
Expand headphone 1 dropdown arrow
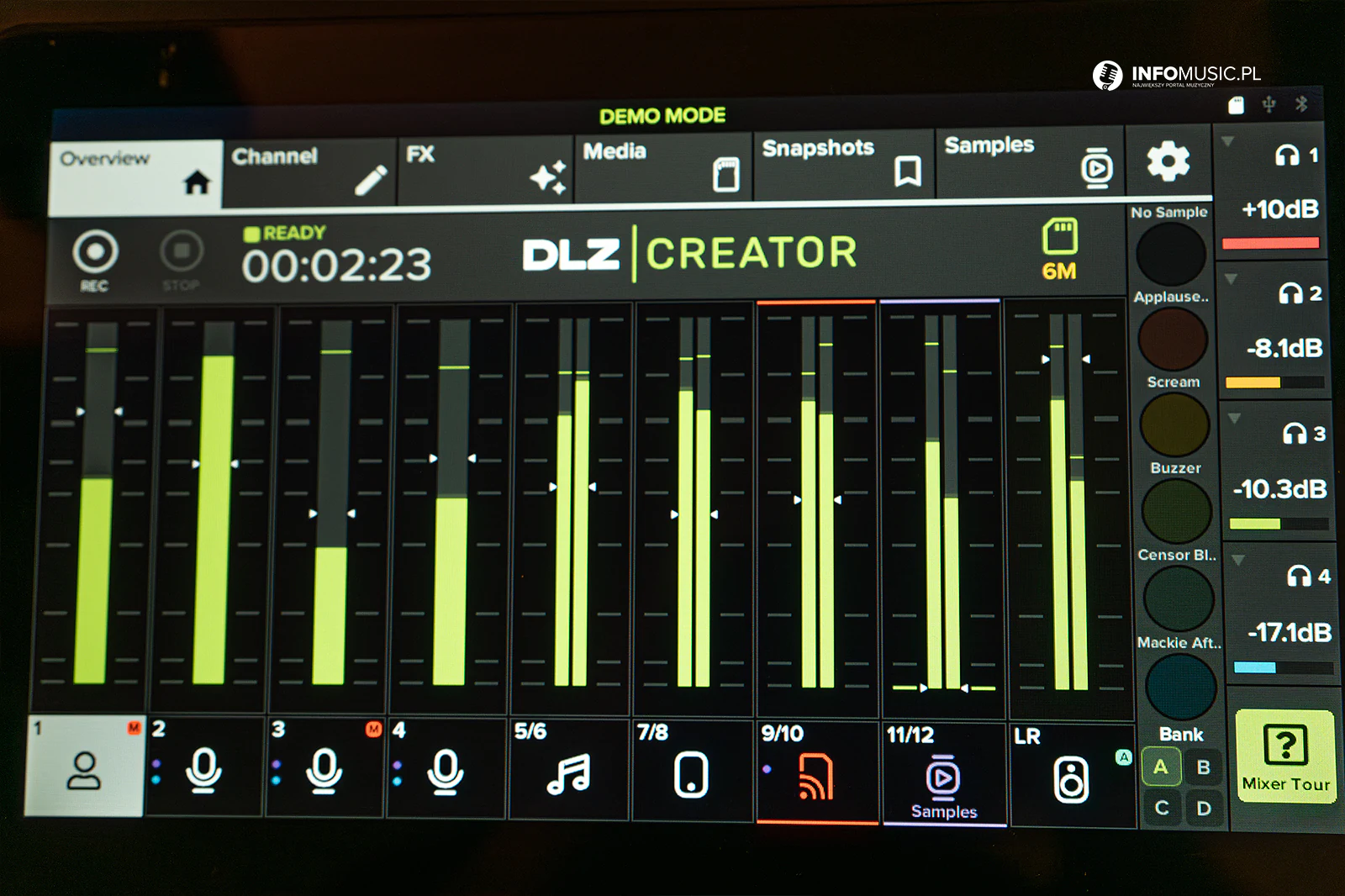point(1227,142)
